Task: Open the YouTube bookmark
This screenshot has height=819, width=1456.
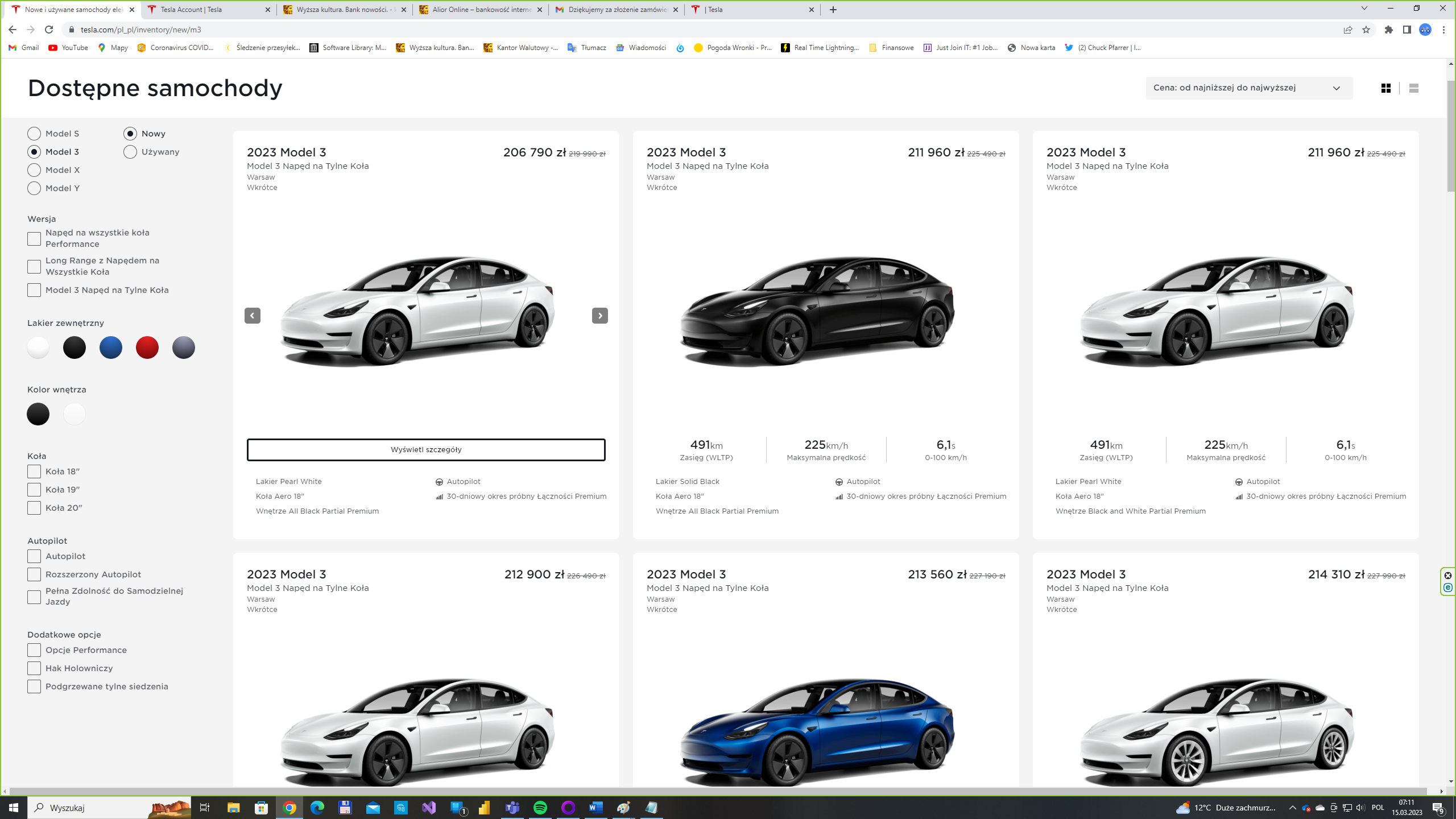Action: 68,48
